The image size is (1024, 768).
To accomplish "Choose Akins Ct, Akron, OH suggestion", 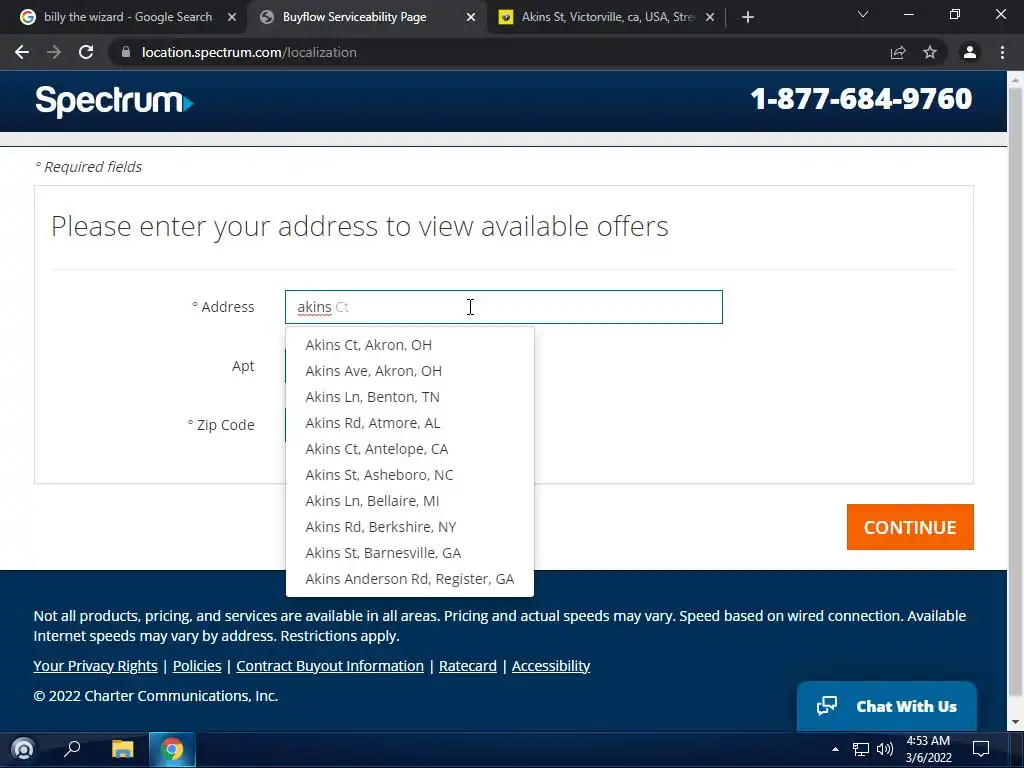I will pyautogui.click(x=409, y=345).
